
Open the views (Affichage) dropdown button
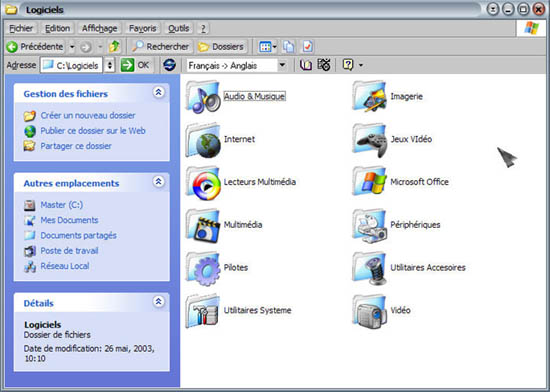coord(267,47)
